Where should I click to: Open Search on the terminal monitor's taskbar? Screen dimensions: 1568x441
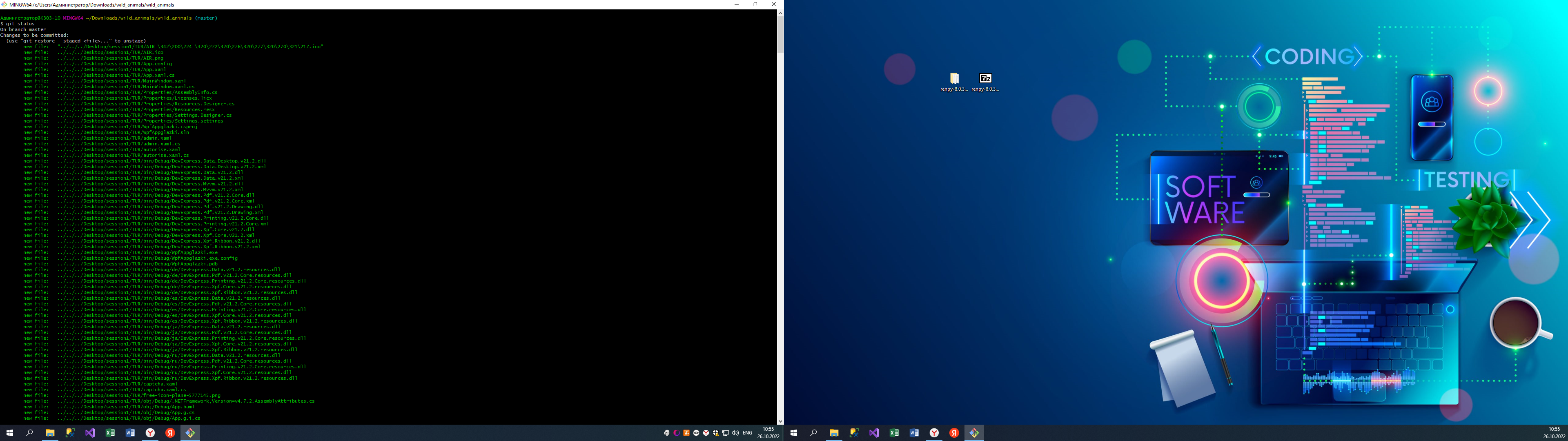coord(29,433)
